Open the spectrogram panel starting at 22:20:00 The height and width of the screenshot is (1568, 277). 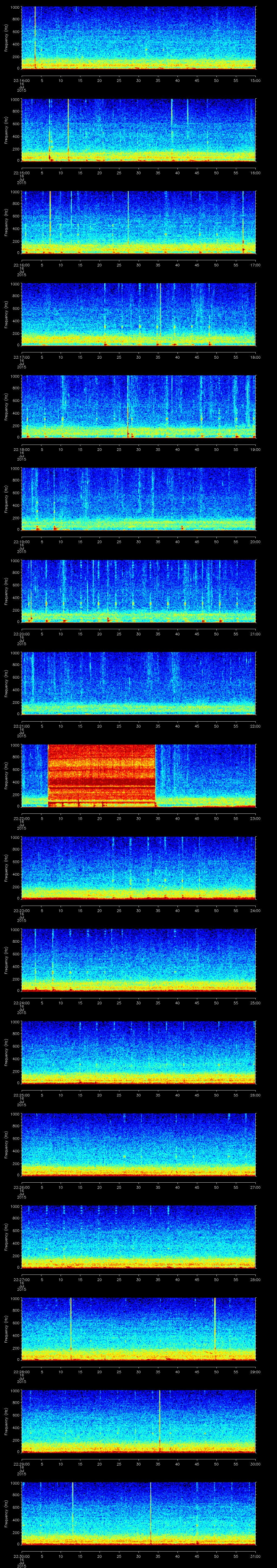pyautogui.click(x=139, y=591)
